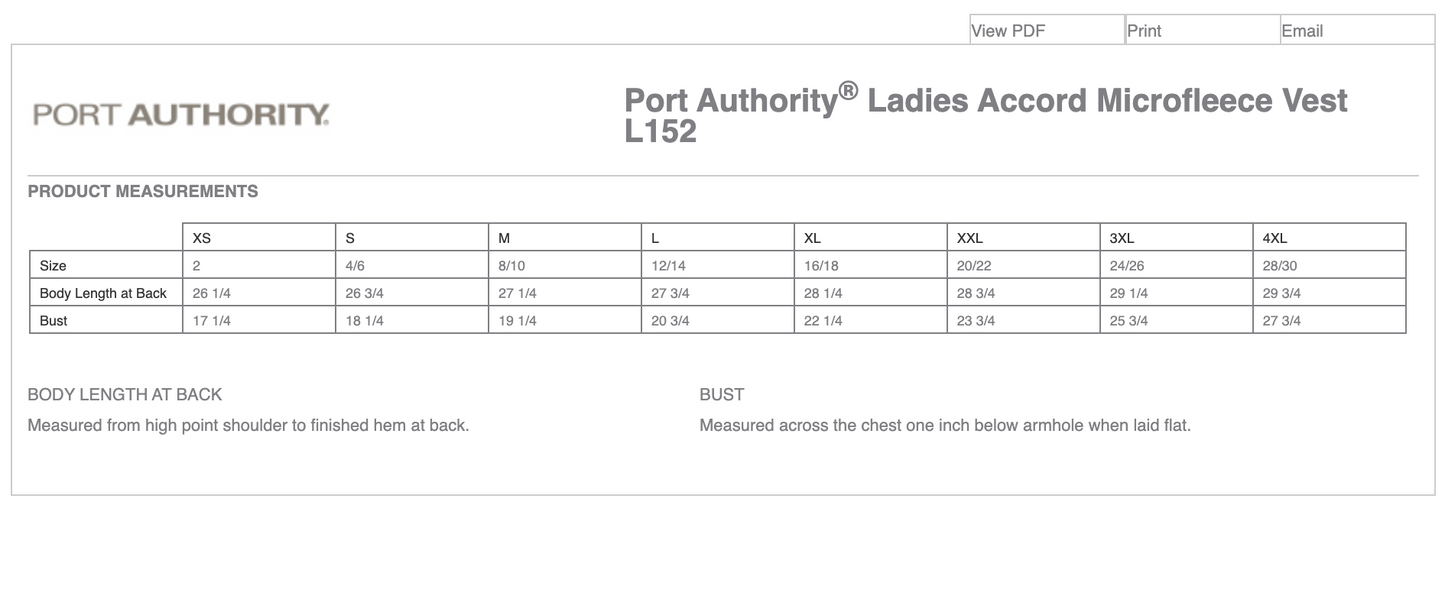Select the Body Length at Back row label
The image size is (1445, 599).
[x=103, y=293]
